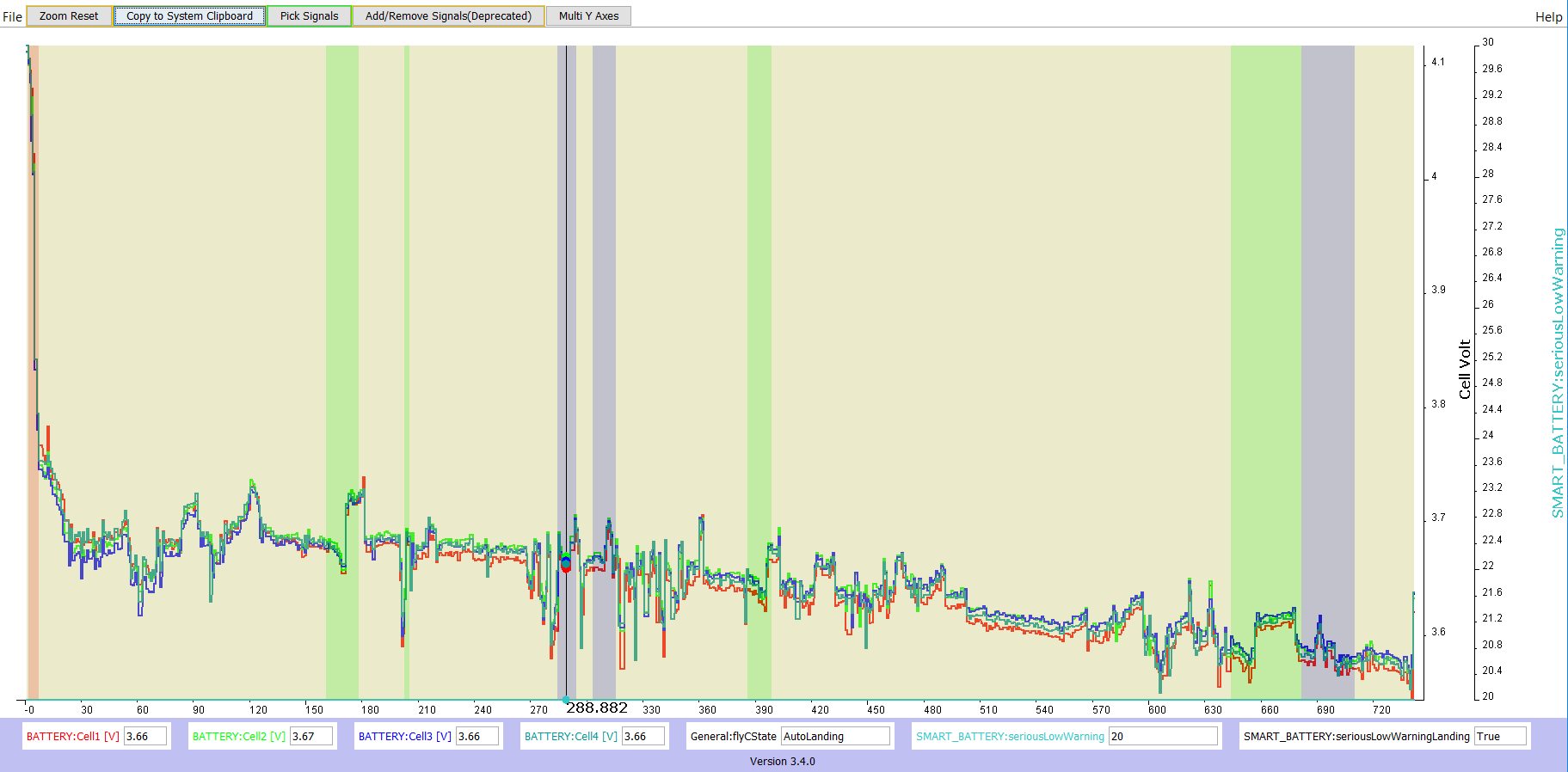Click the BATTERY:Cell2 [V] label

[x=239, y=736]
